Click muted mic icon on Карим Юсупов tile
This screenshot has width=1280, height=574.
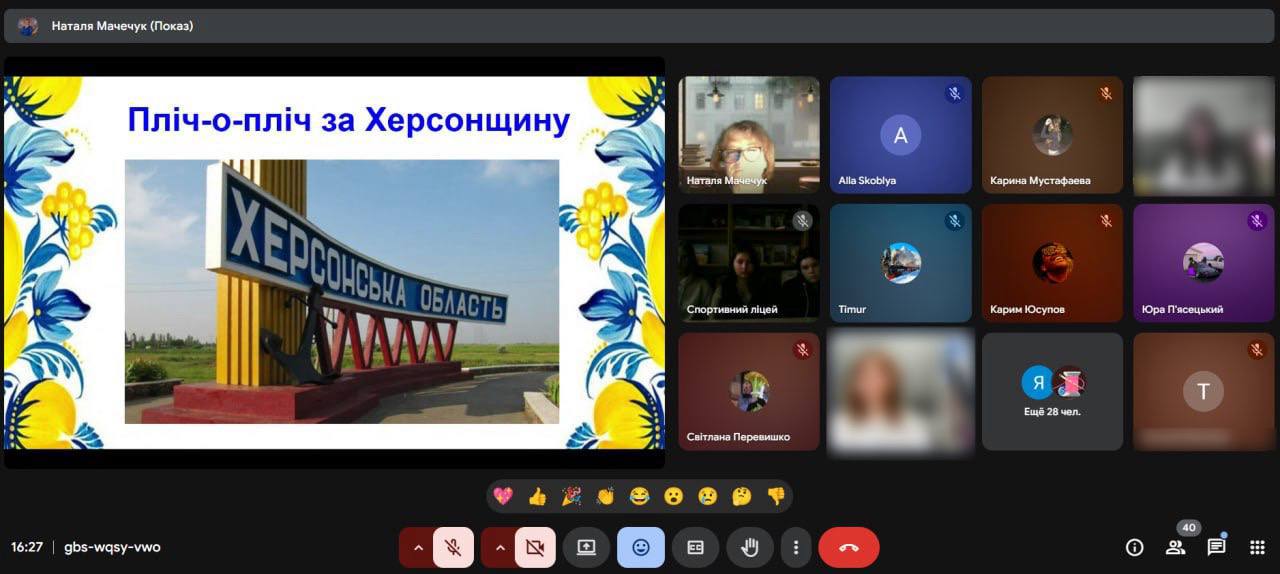click(1106, 221)
